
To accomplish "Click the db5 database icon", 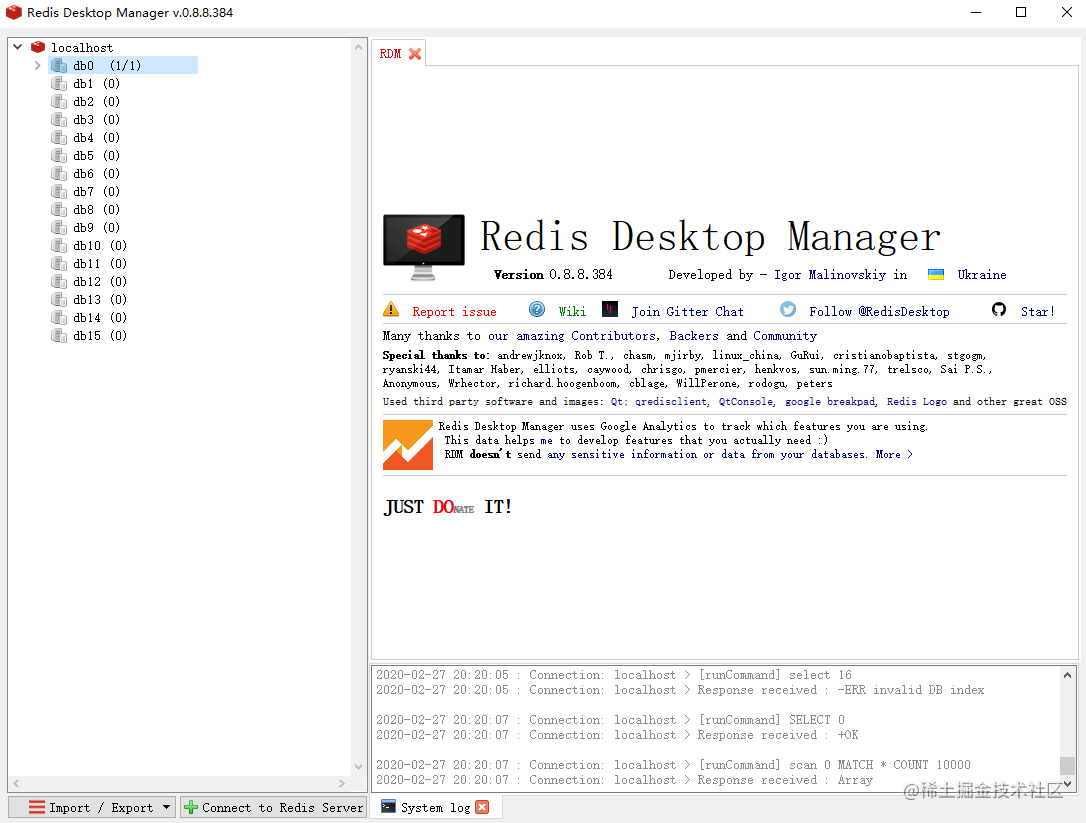I will (x=60, y=155).
